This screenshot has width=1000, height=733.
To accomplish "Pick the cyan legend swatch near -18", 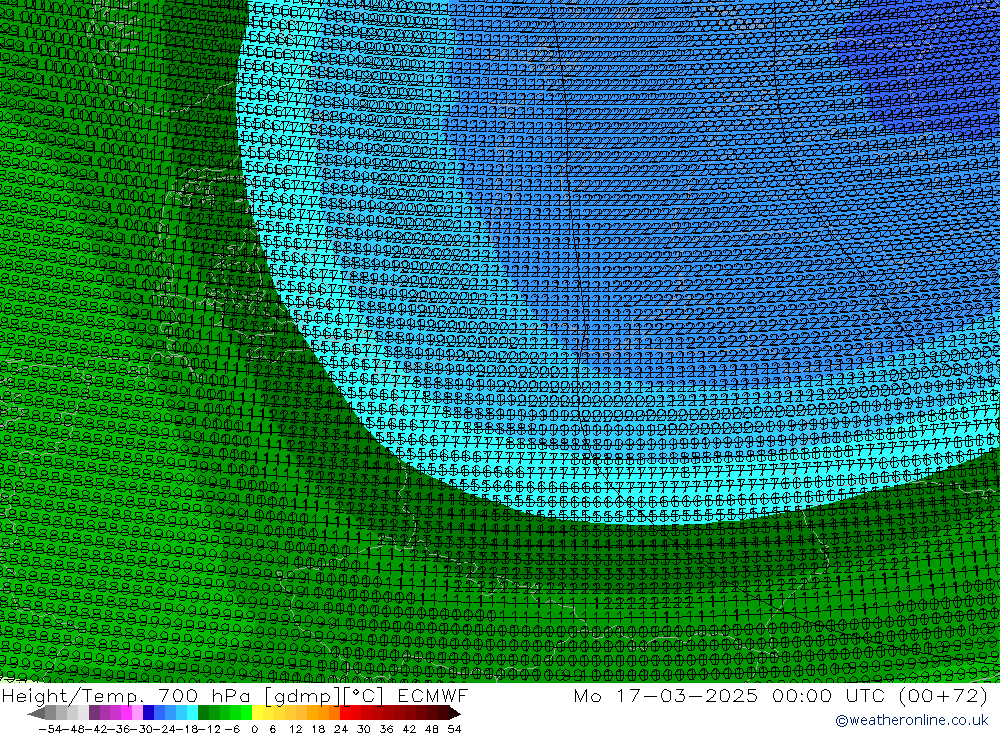I will [192, 713].
